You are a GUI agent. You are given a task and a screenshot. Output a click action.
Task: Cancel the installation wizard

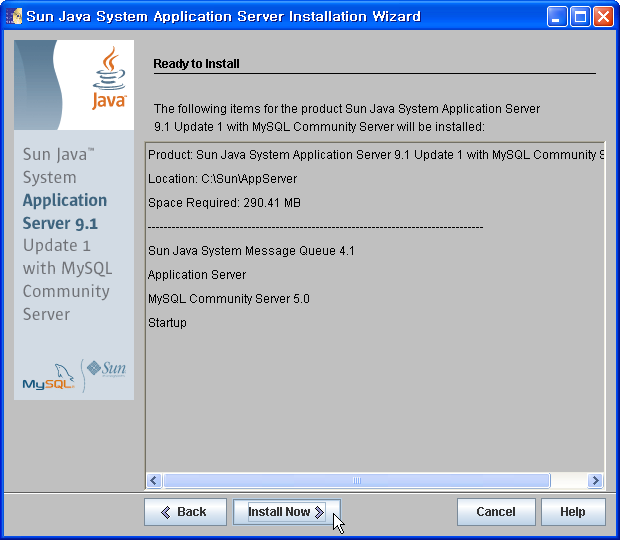pos(496,512)
